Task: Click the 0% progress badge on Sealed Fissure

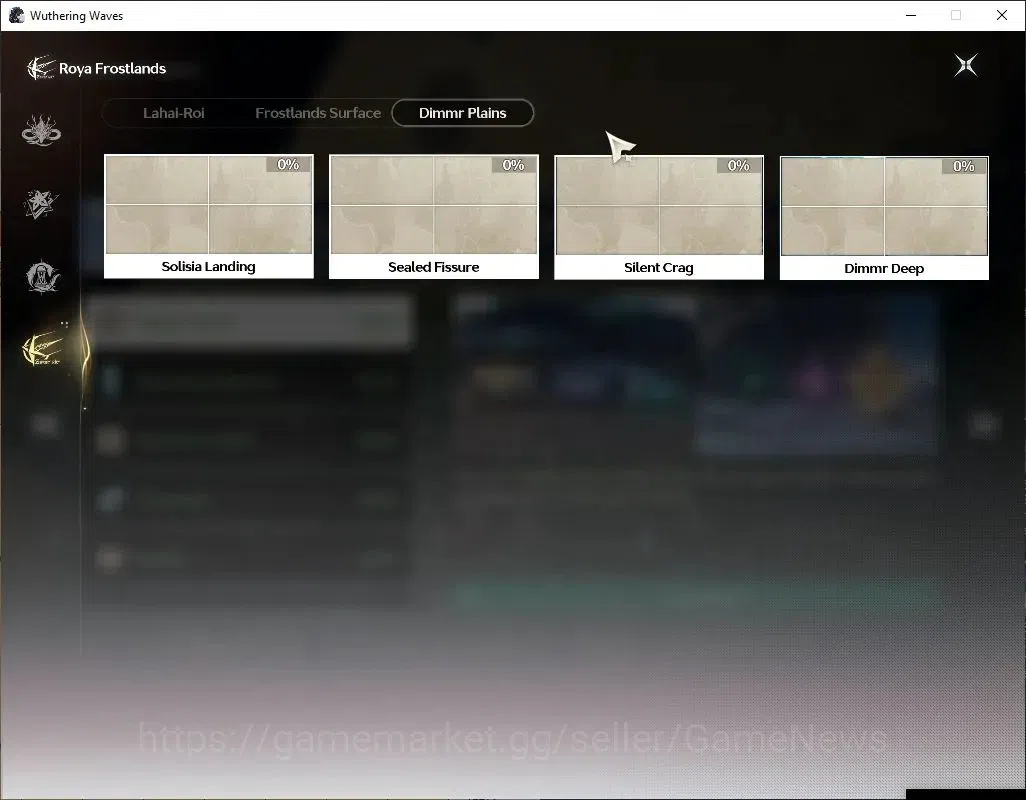Action: [x=513, y=165]
